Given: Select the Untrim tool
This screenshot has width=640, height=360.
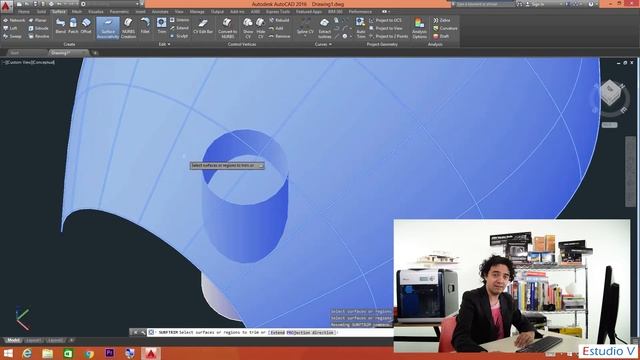Looking at the screenshot, I should tap(179, 20).
